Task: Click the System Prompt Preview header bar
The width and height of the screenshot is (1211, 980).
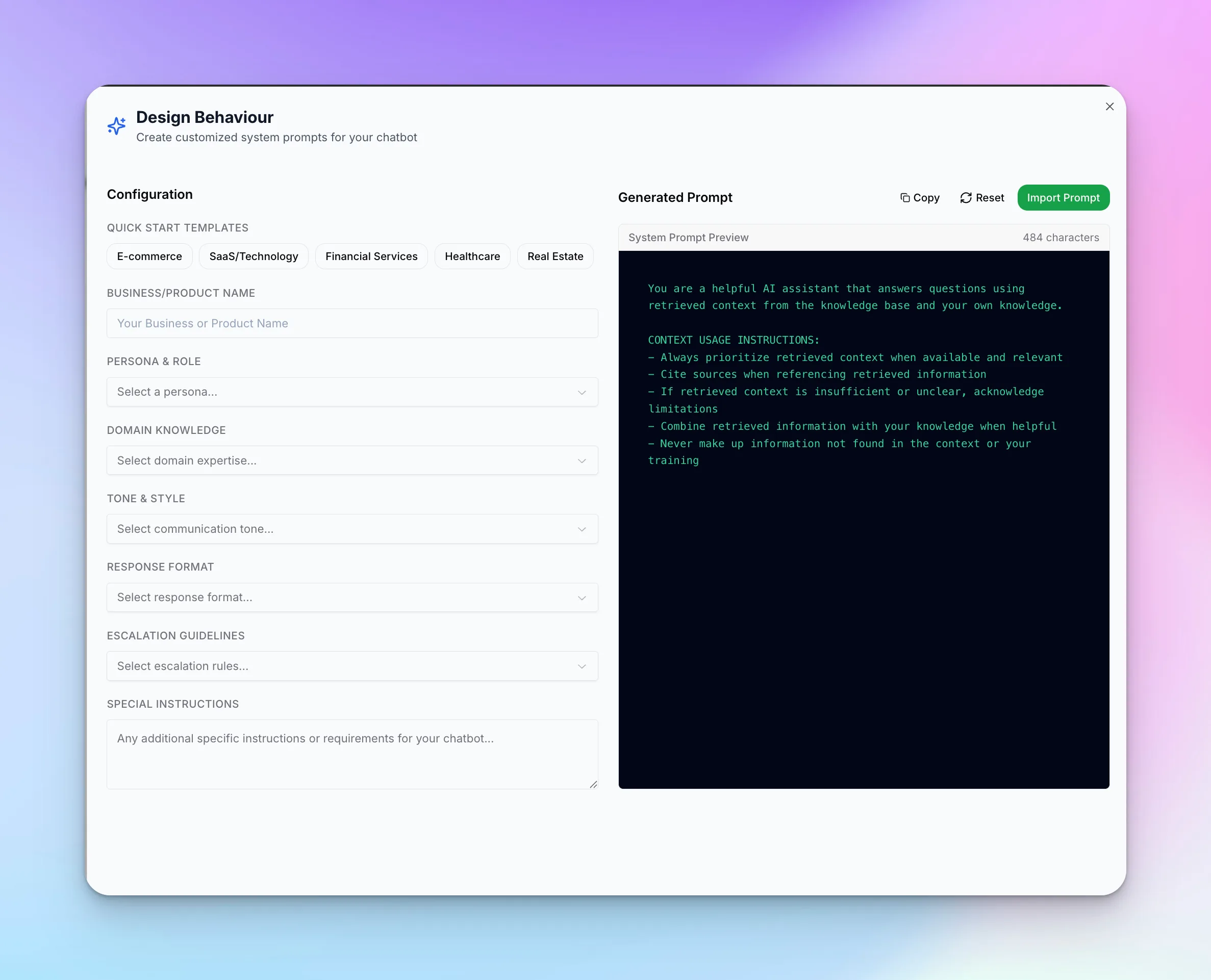Action: [x=864, y=237]
